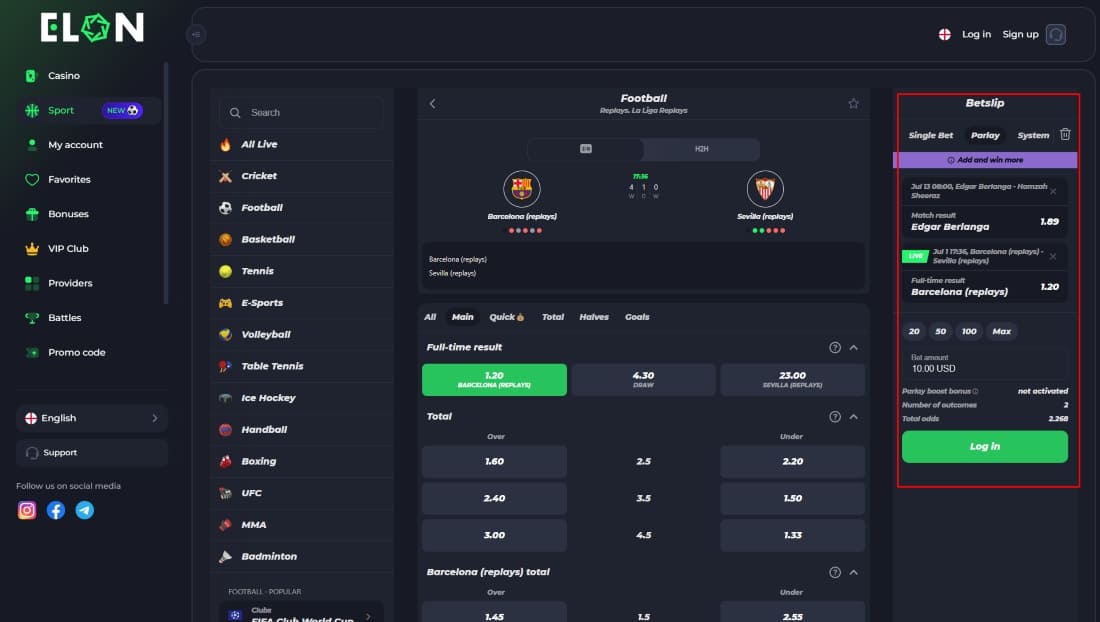Click the Favorites heart icon
1100x622 pixels.
click(x=32, y=180)
